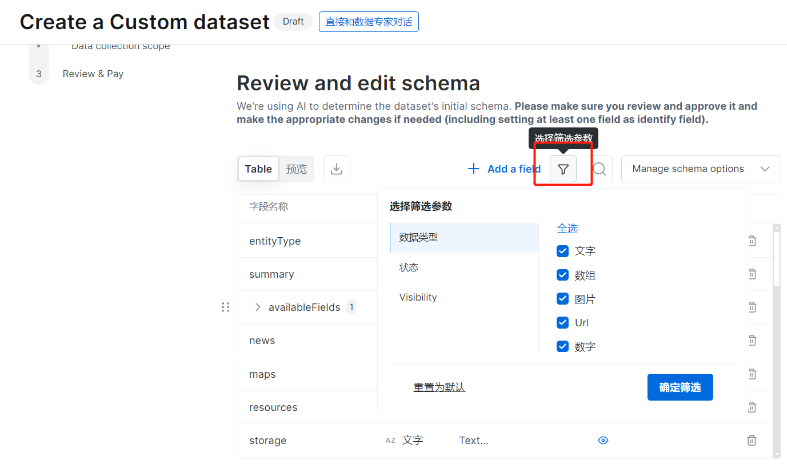
Task: Click the 确定筛选 confirm filter button
Action: click(x=680, y=387)
